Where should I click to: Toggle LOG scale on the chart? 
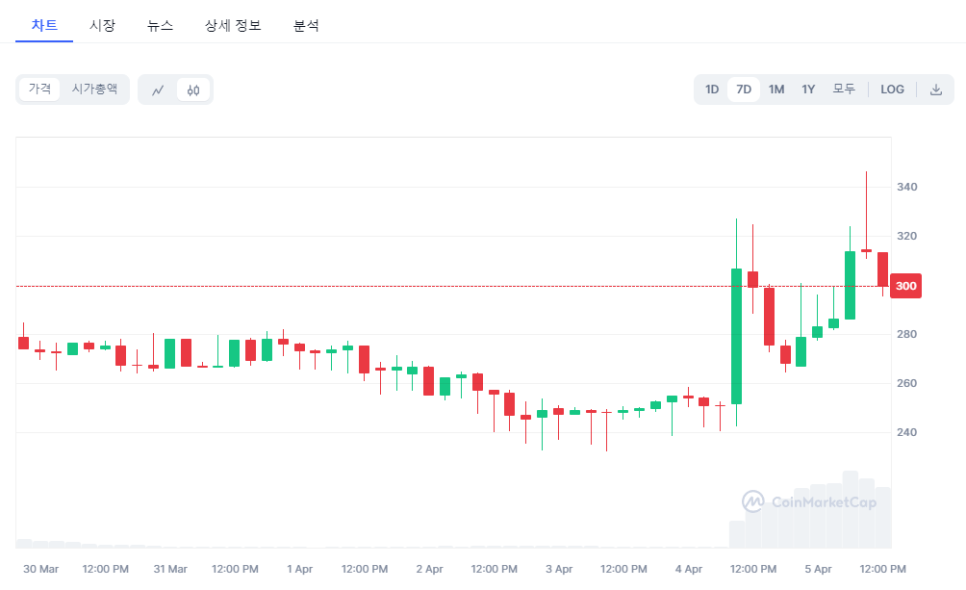(892, 90)
